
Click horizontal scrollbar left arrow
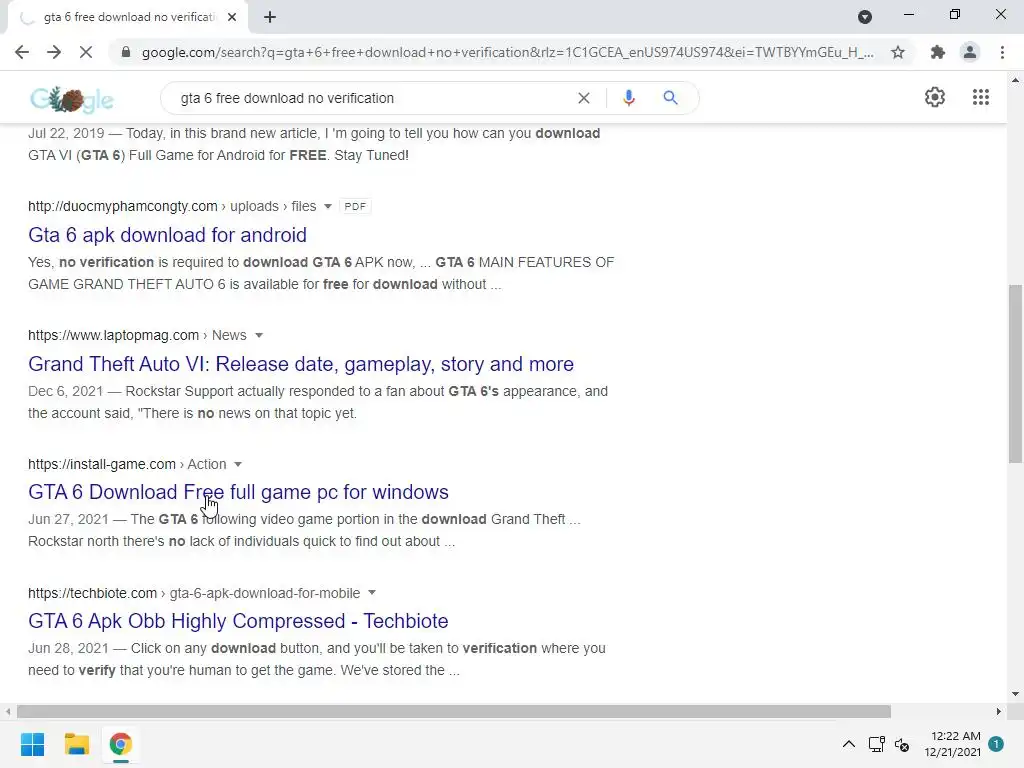[8, 711]
